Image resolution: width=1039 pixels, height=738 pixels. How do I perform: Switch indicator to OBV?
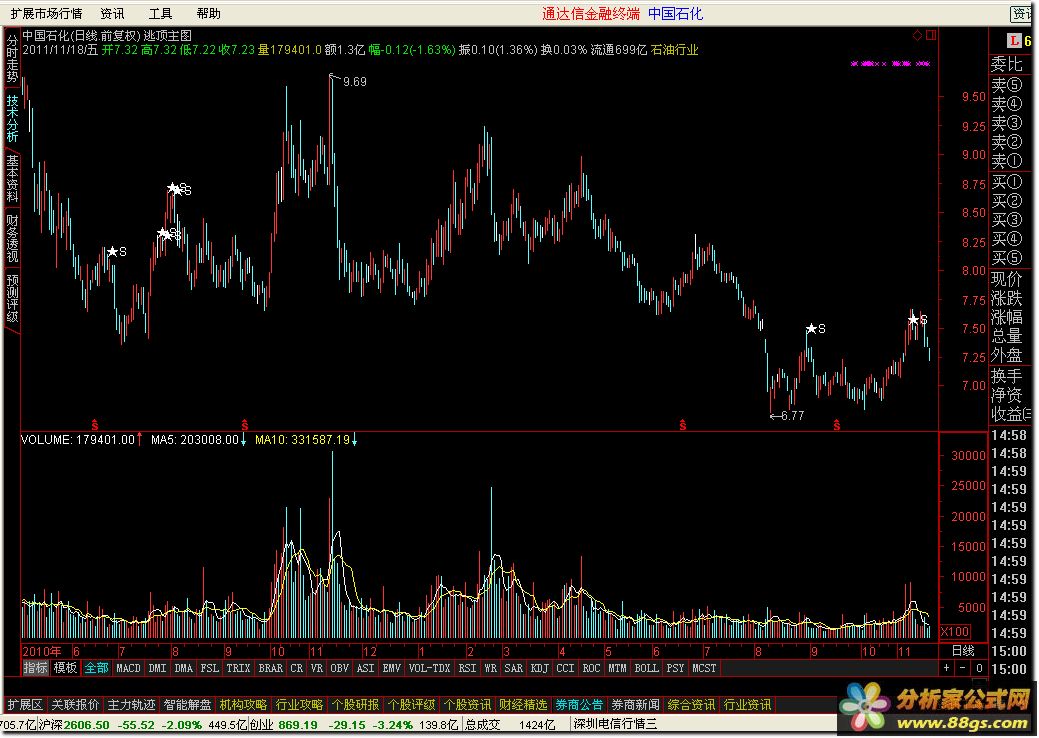coord(339,668)
